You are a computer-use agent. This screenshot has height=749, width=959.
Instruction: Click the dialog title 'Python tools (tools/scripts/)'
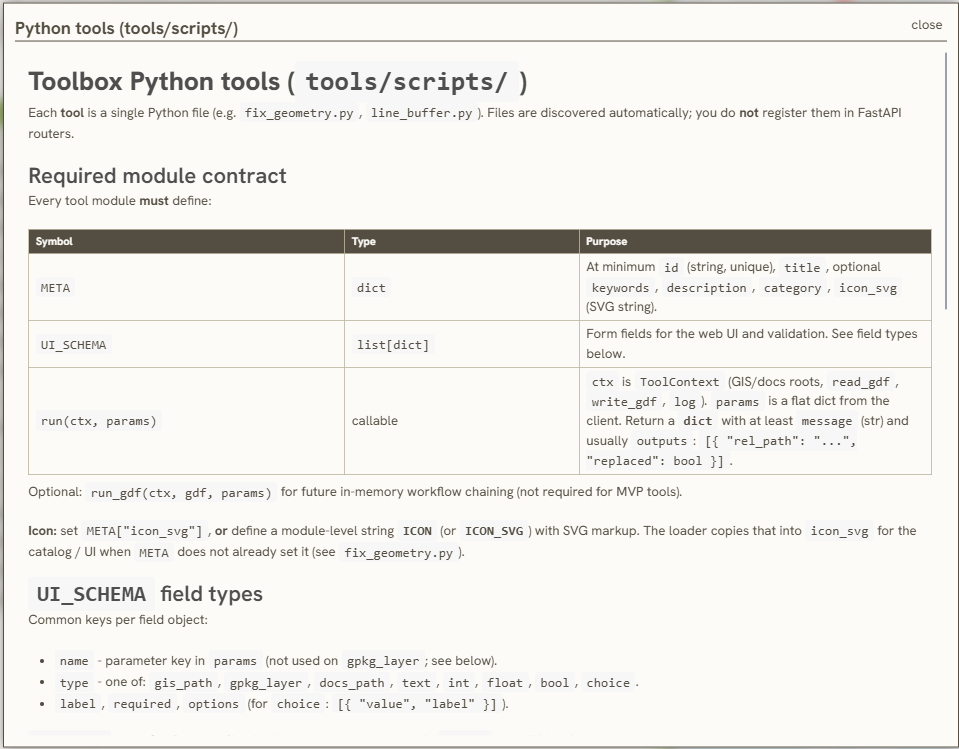[x=127, y=28]
